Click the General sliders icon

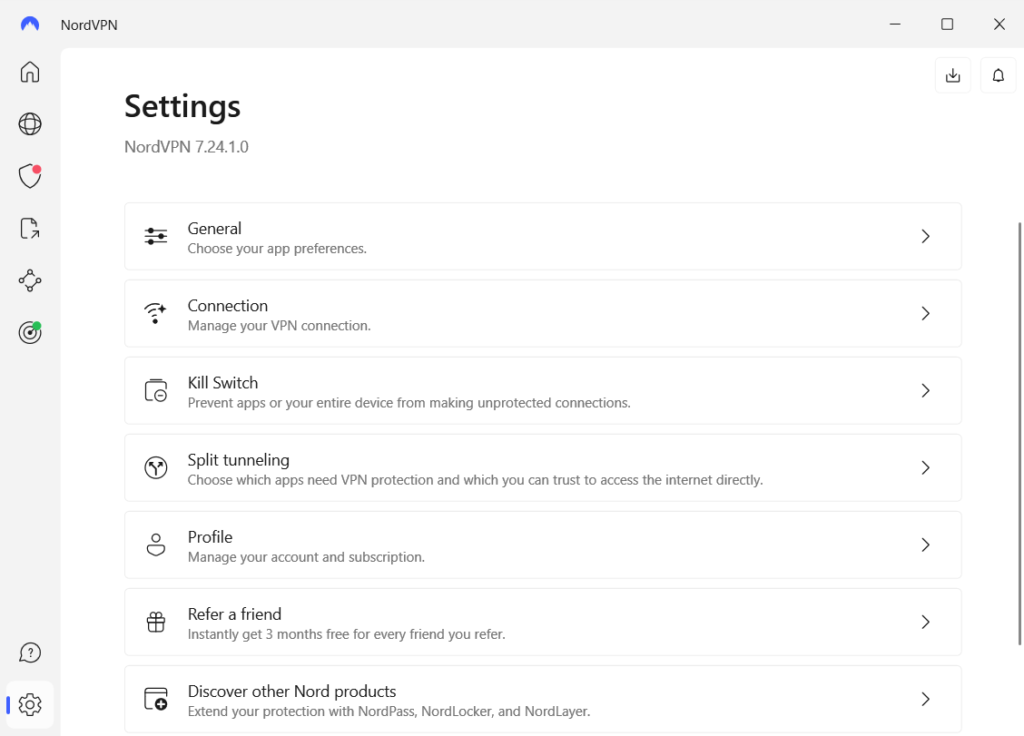click(x=155, y=236)
